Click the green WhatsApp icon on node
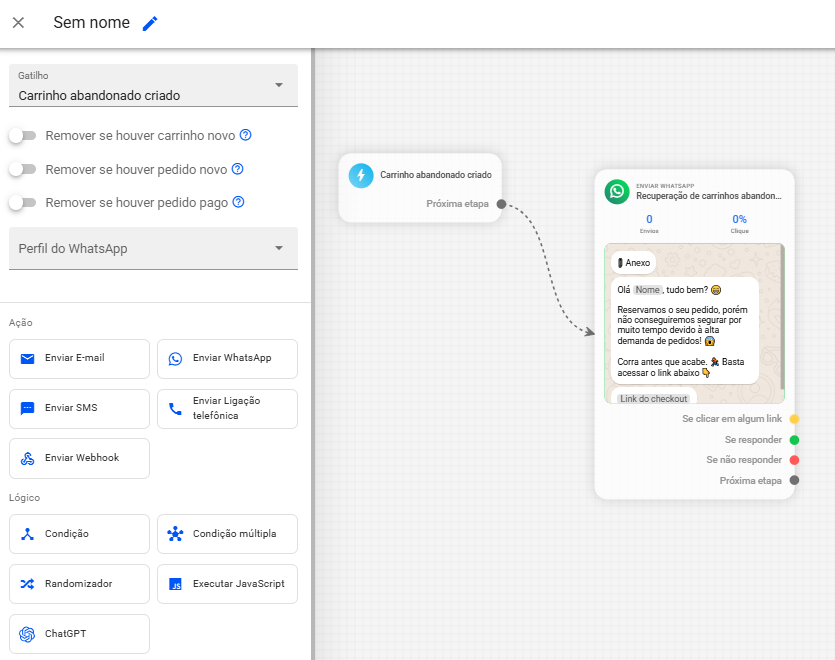The height and width of the screenshot is (660, 835). [x=617, y=191]
